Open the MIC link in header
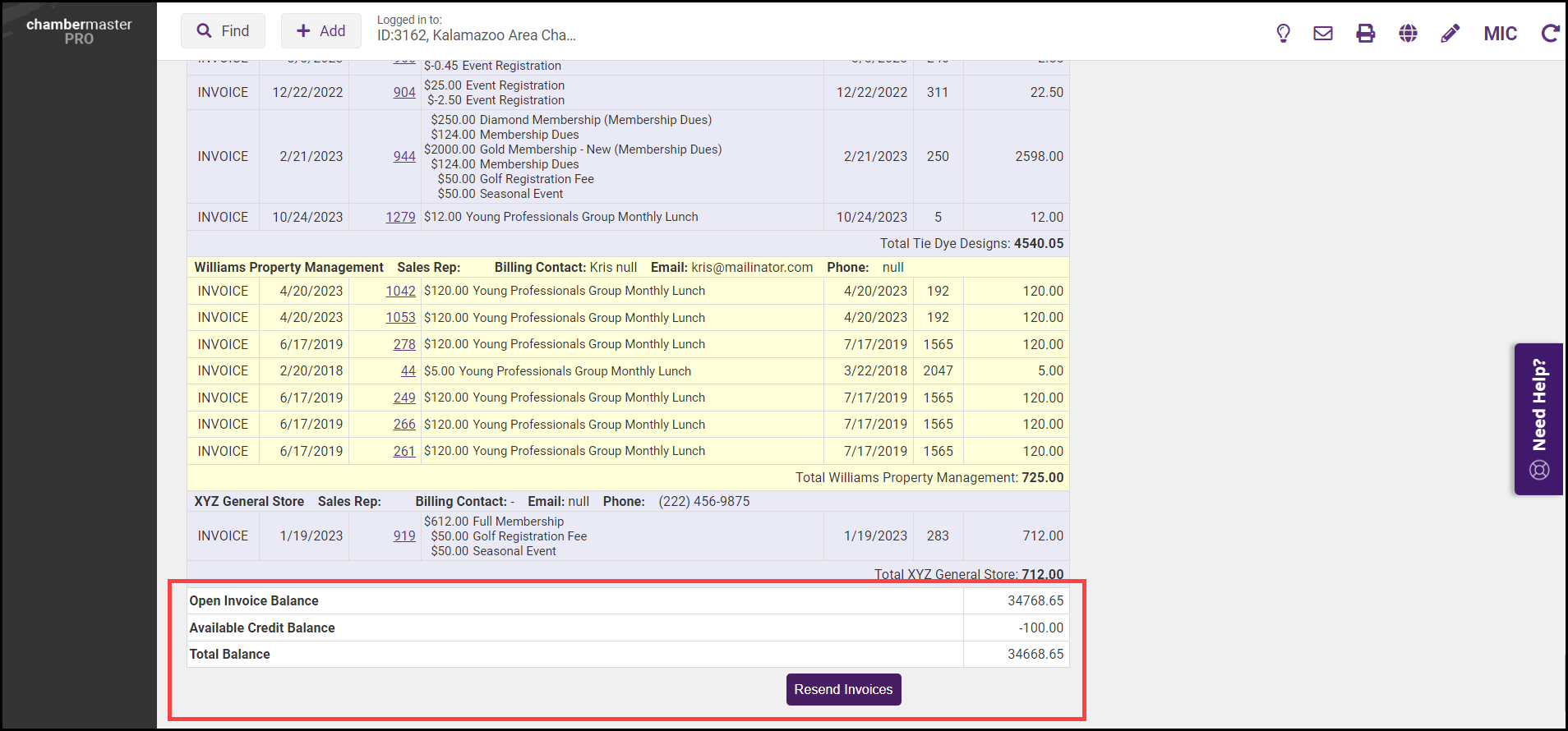Screen dimensions: 1568x731 (1500, 34)
